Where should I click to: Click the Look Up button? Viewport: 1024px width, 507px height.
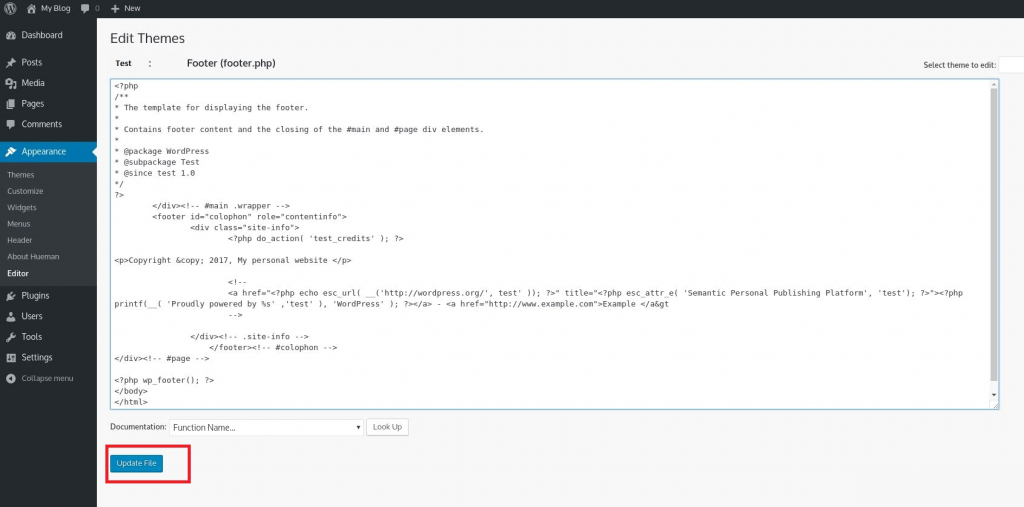(x=387, y=427)
